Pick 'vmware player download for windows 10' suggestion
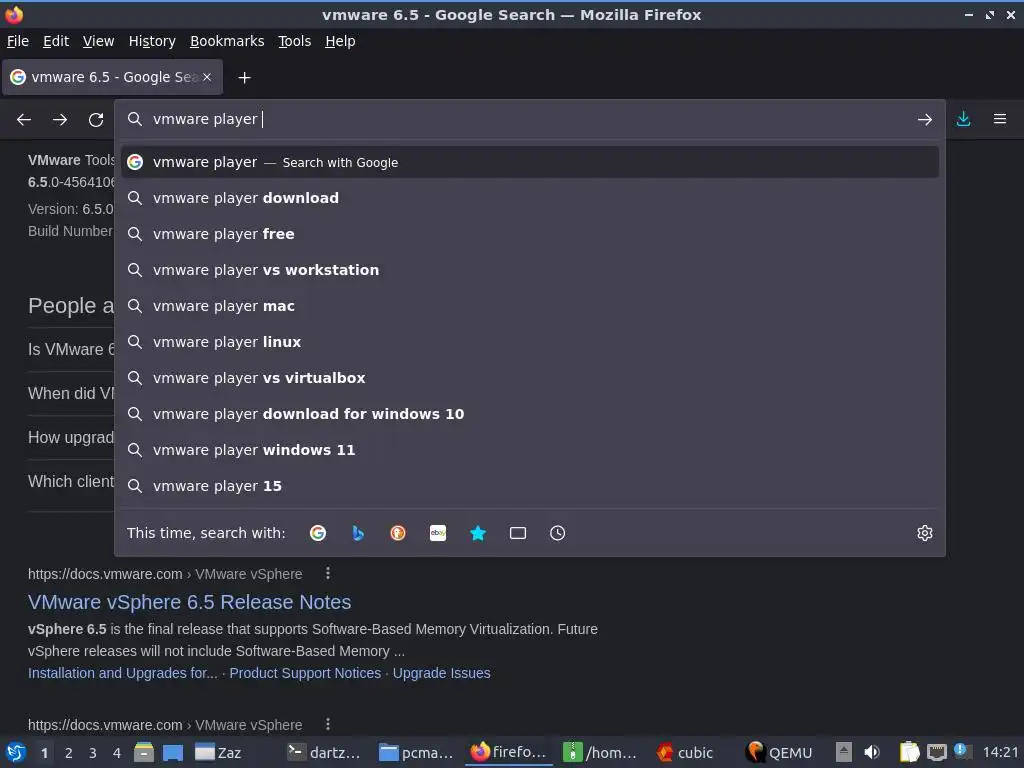Image resolution: width=1024 pixels, height=768 pixels. tap(530, 413)
